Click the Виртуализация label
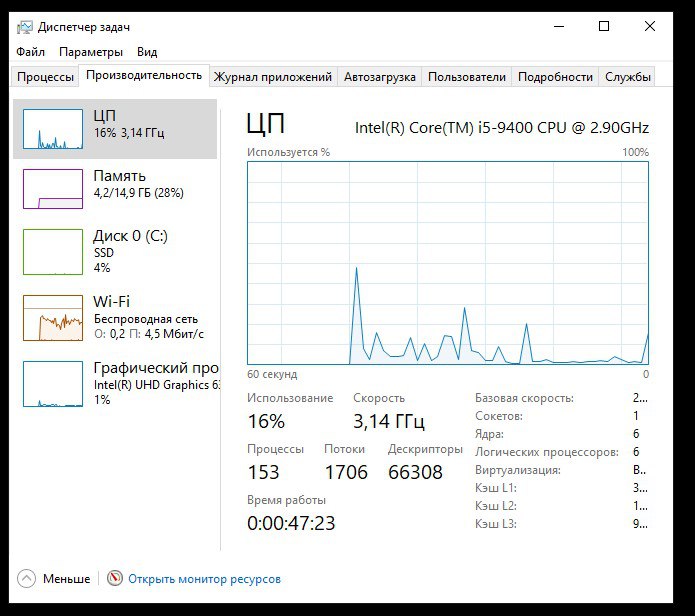This screenshot has height=616, width=695. pos(518,470)
